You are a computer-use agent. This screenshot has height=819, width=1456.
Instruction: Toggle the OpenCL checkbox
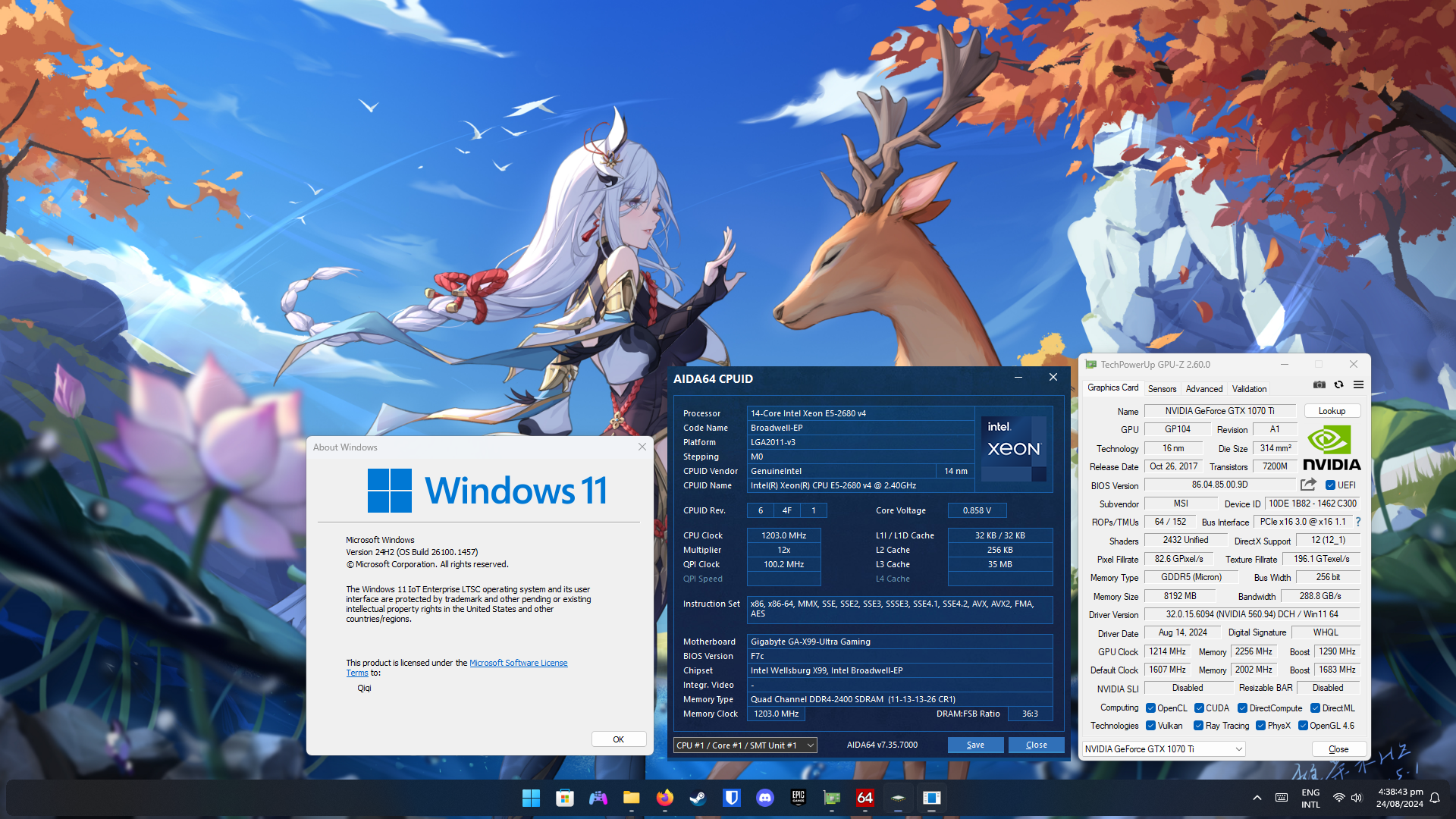tap(1150, 708)
